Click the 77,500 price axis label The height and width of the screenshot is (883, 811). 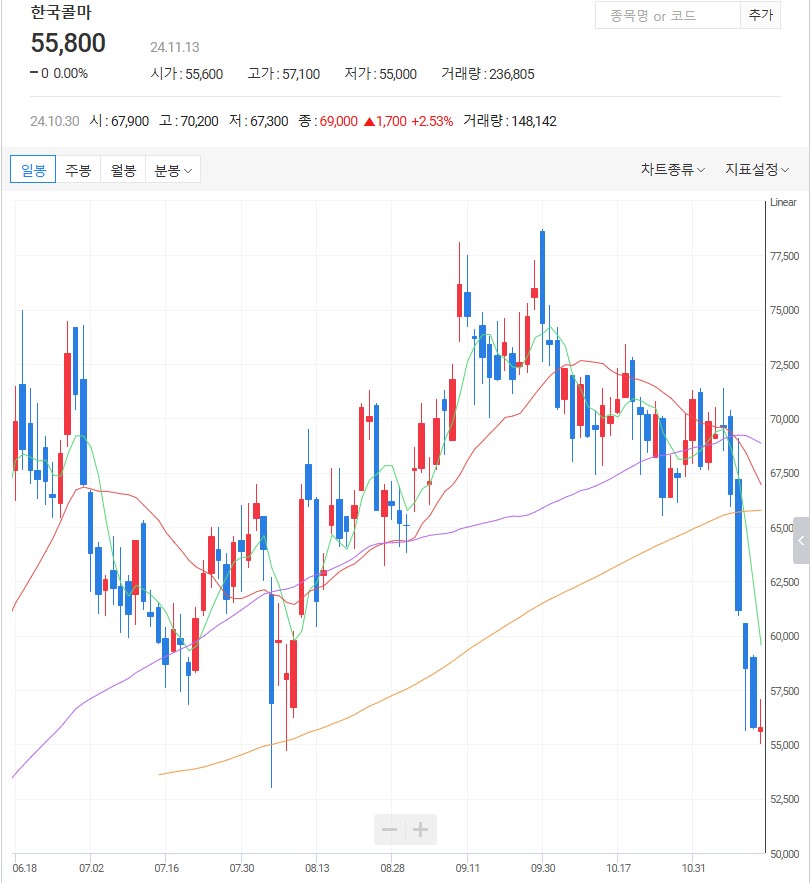point(783,256)
